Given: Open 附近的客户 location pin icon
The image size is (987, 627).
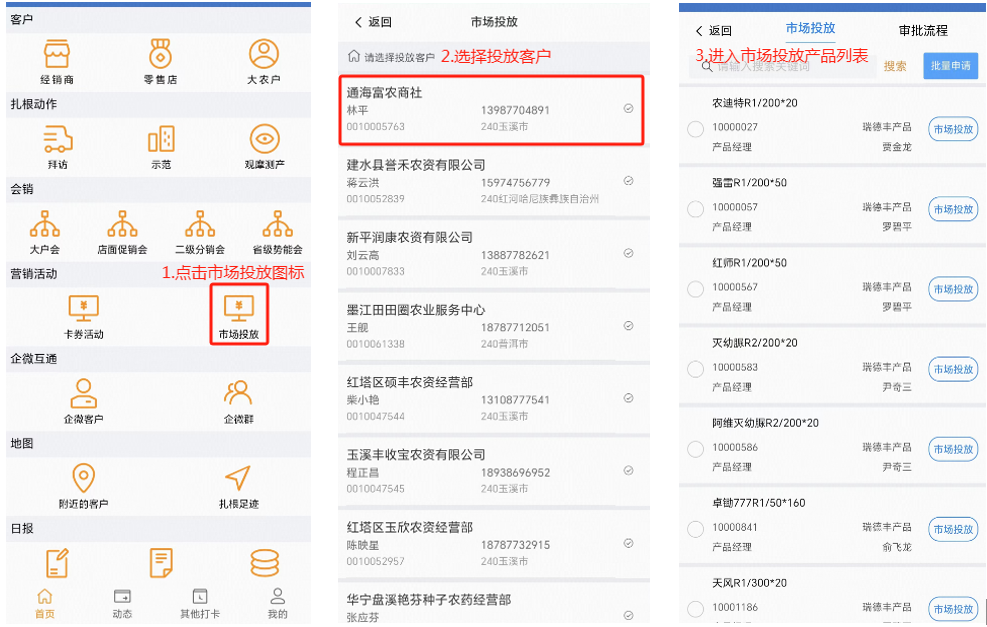Looking at the screenshot, I should 84,478.
